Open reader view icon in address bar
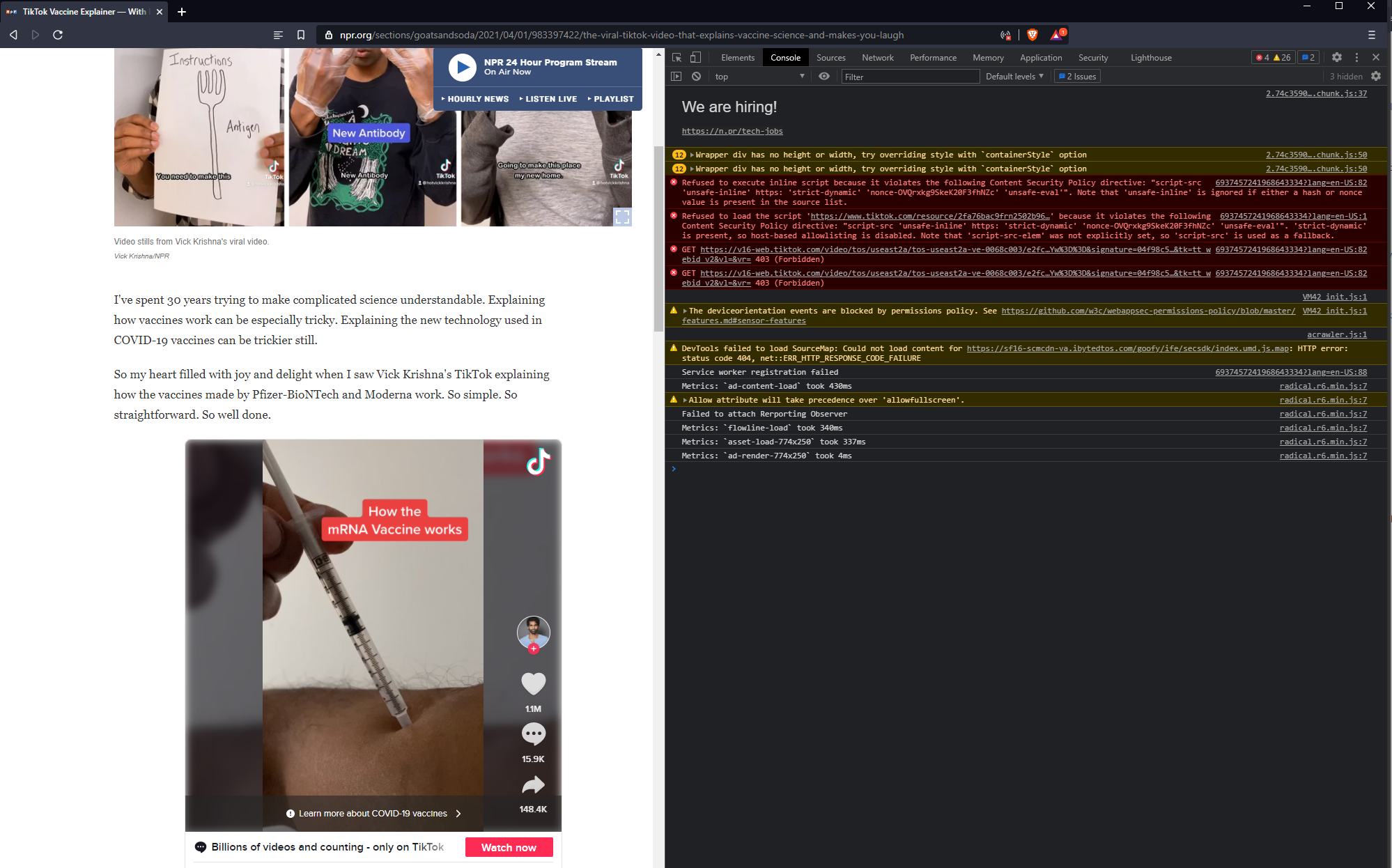Viewport: 1392px width, 868px height. click(x=278, y=35)
